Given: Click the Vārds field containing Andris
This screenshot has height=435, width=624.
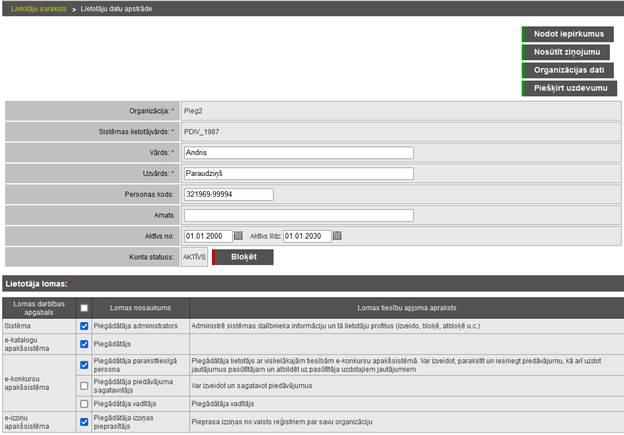Looking at the screenshot, I should coord(298,153).
